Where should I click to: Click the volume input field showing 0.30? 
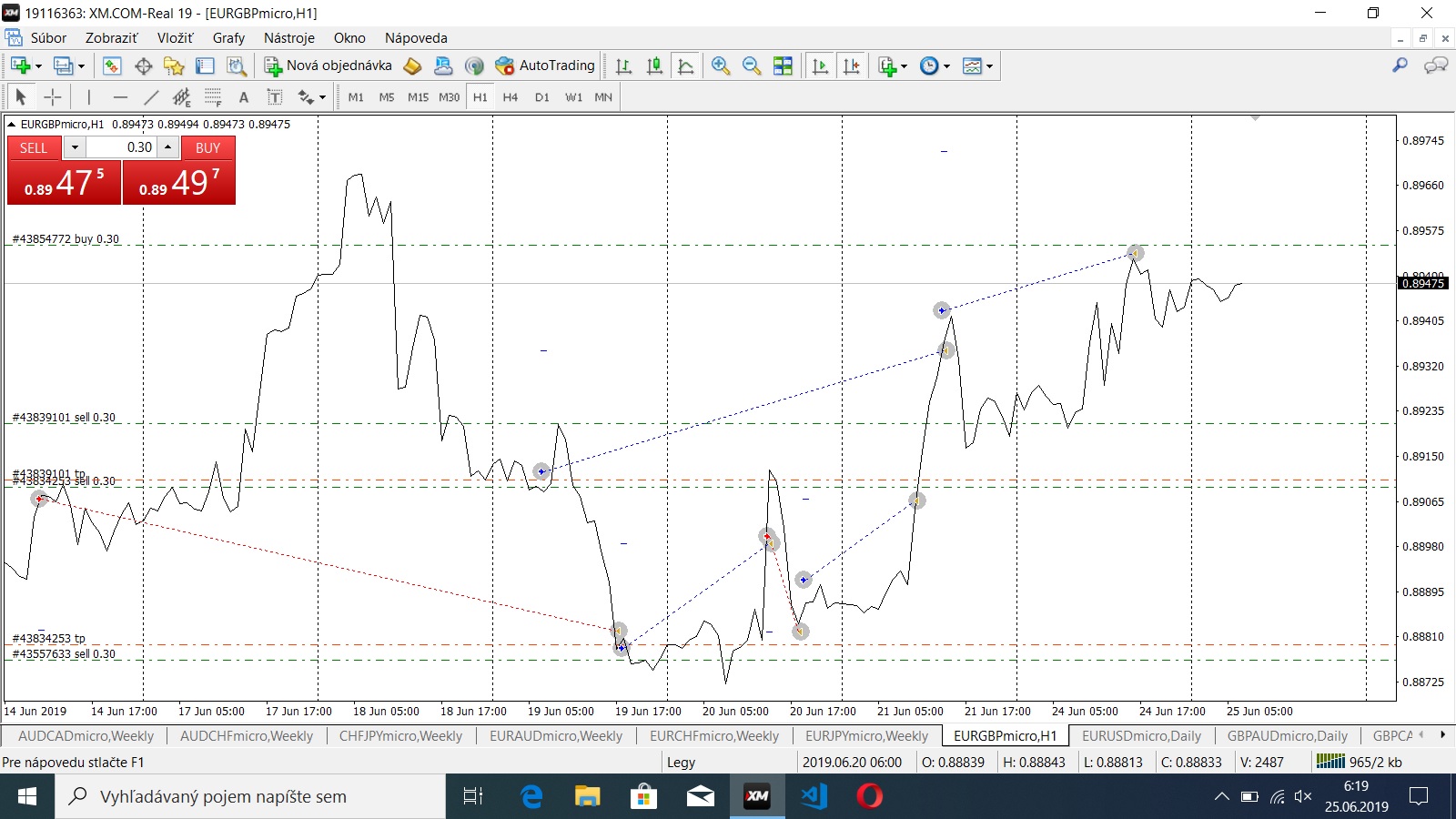click(122, 147)
